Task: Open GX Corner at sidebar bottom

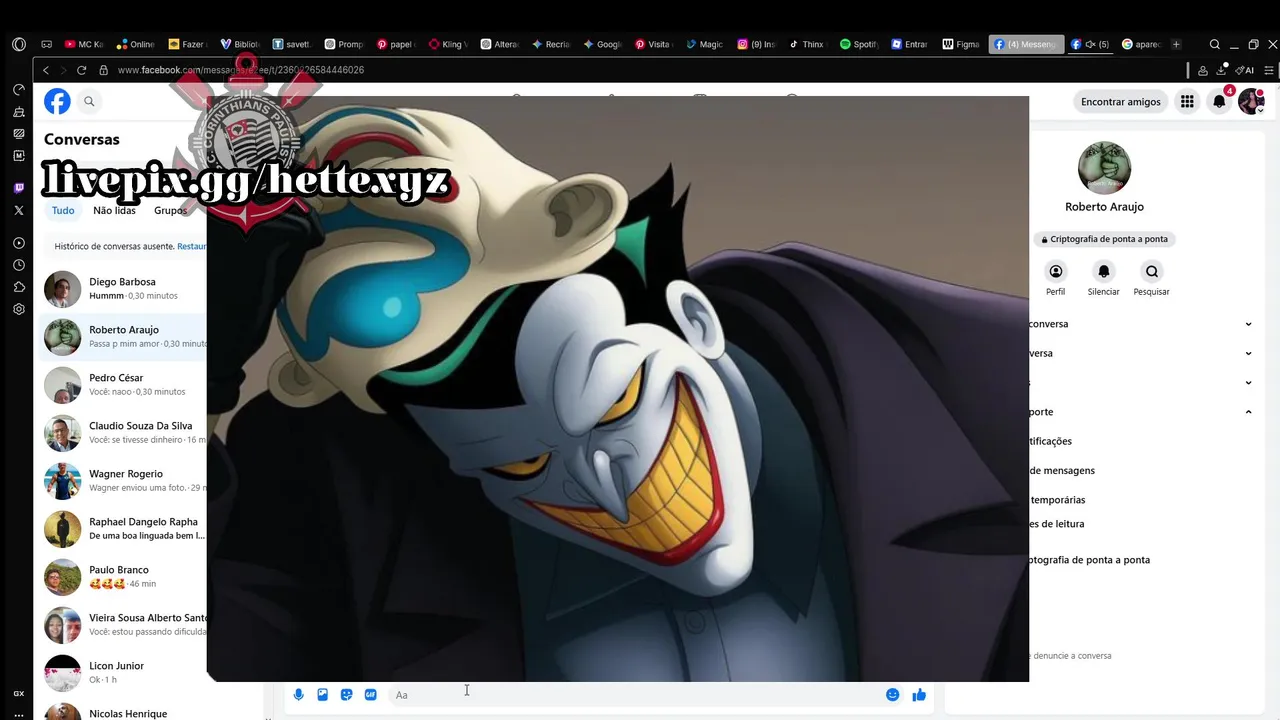Action: point(19,693)
